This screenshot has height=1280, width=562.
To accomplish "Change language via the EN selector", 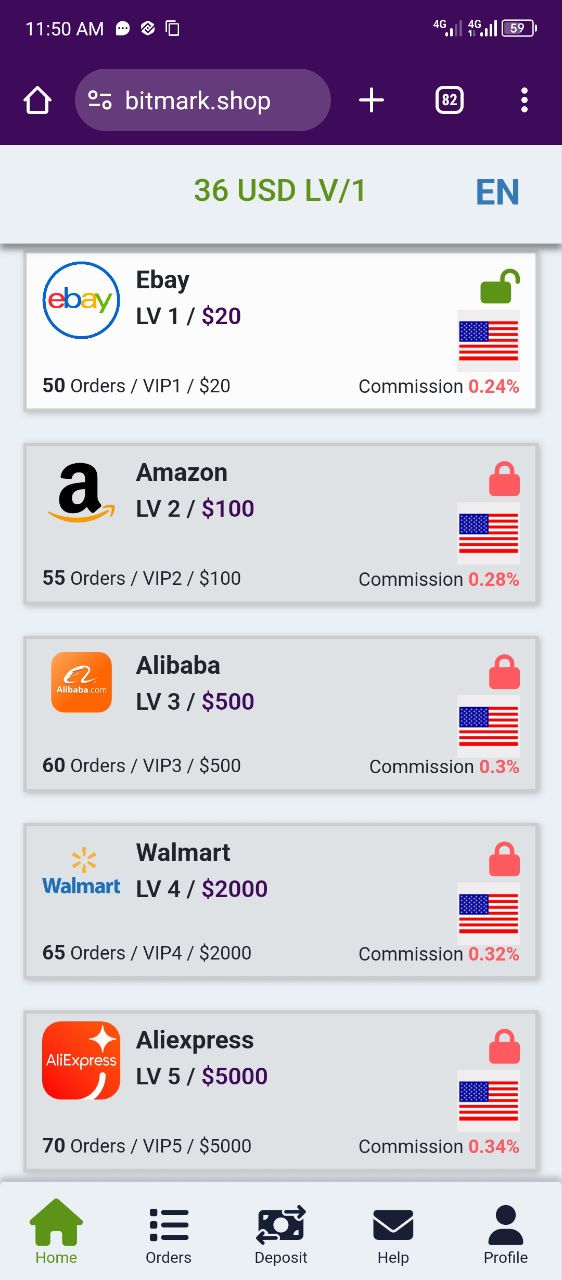I will click(x=497, y=192).
